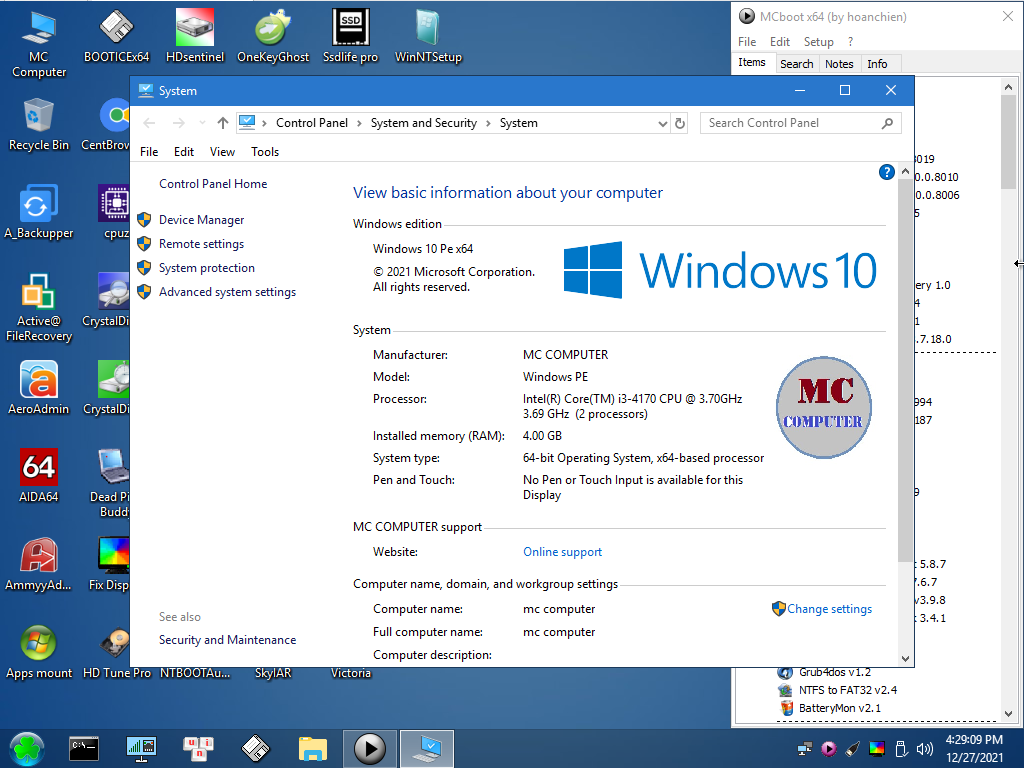
Task: Open Device Manager link
Action: 201,220
